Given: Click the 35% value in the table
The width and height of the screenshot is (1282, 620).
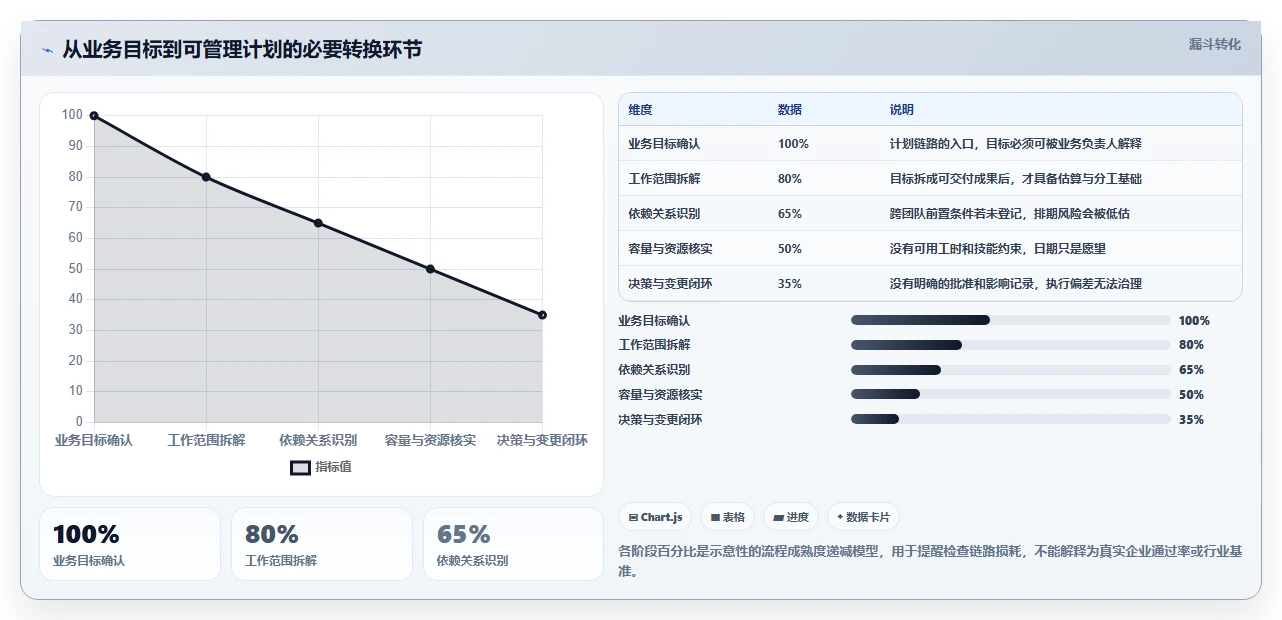Looking at the screenshot, I should [x=790, y=284].
